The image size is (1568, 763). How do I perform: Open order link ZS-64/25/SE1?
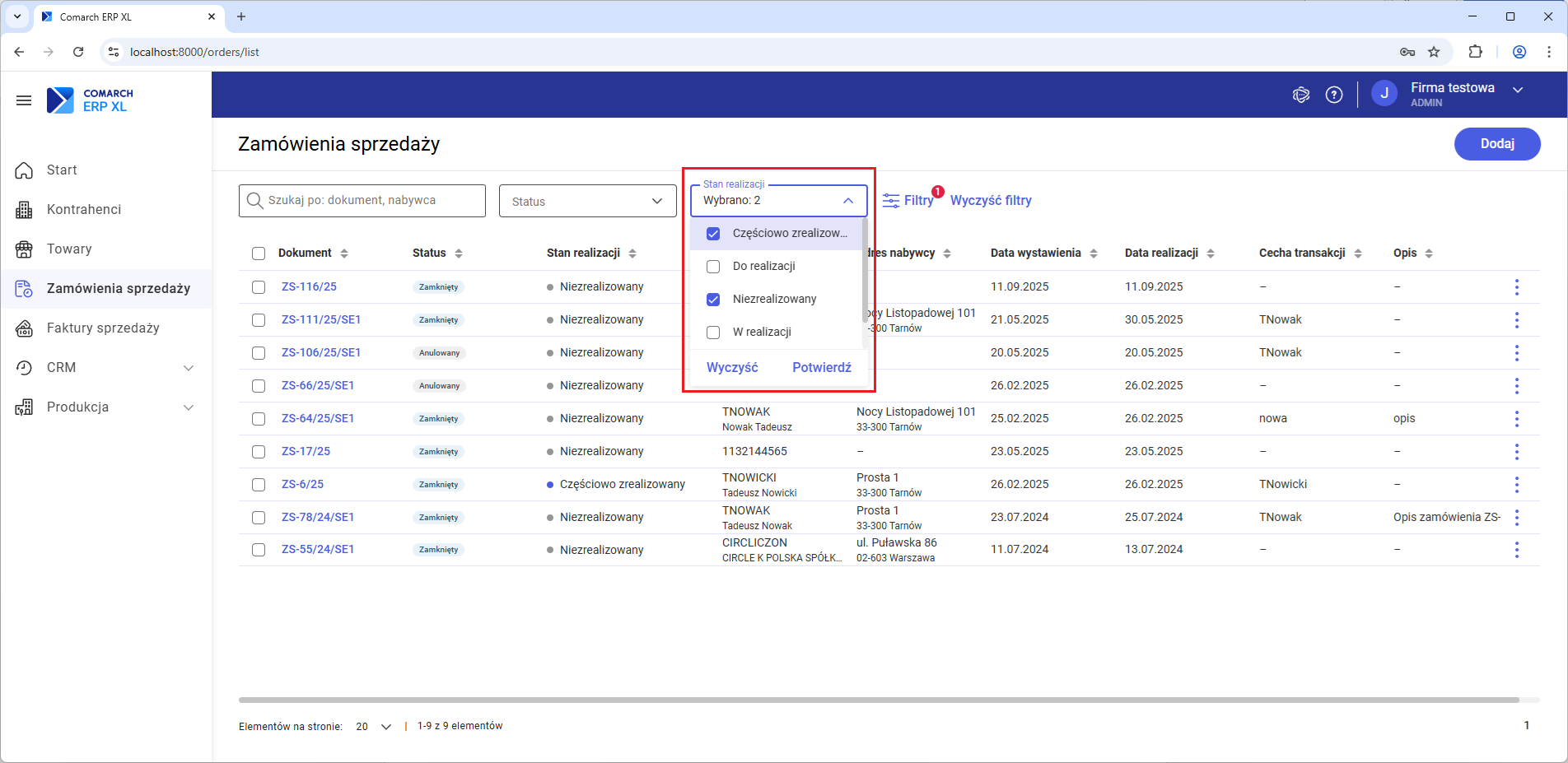tap(318, 419)
